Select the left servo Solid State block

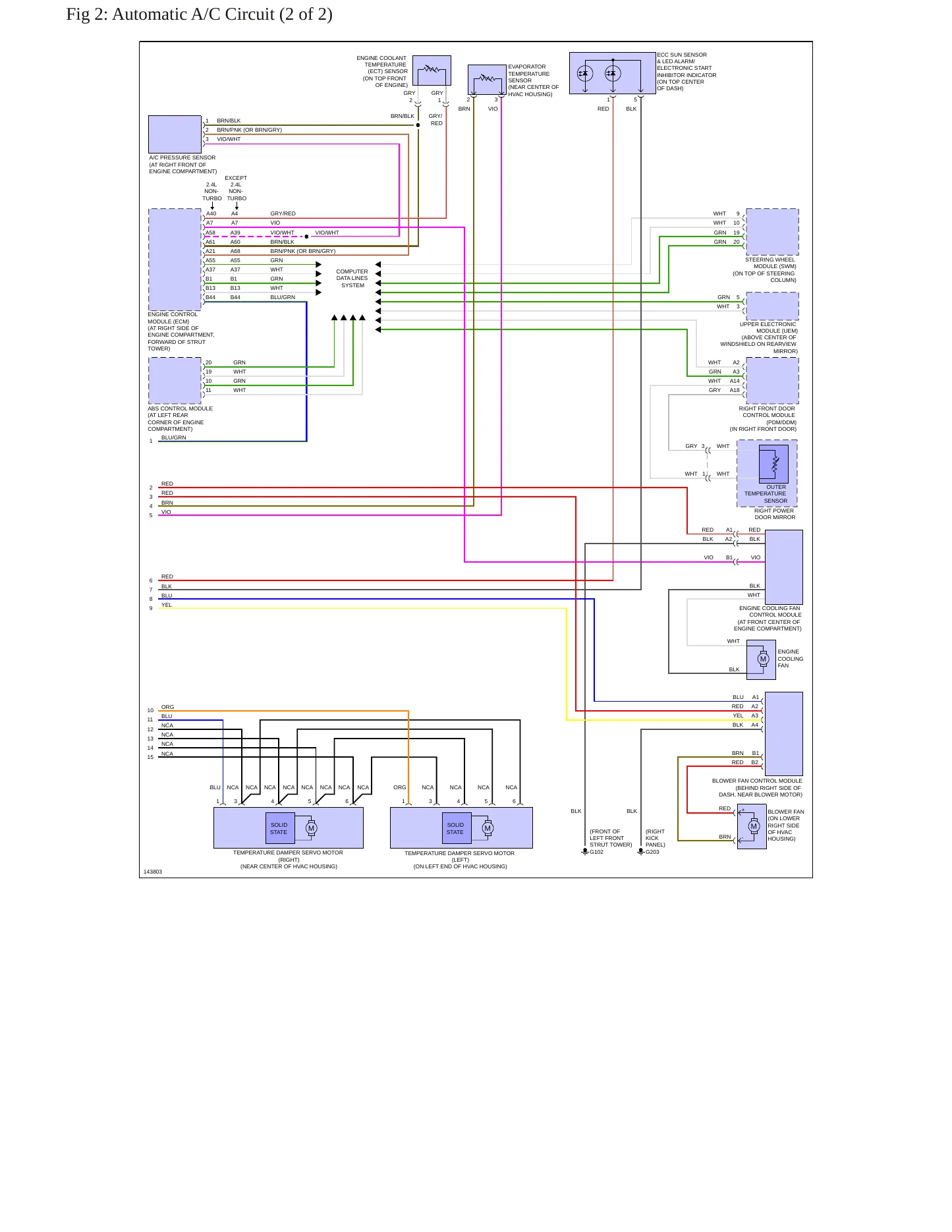coord(455,828)
